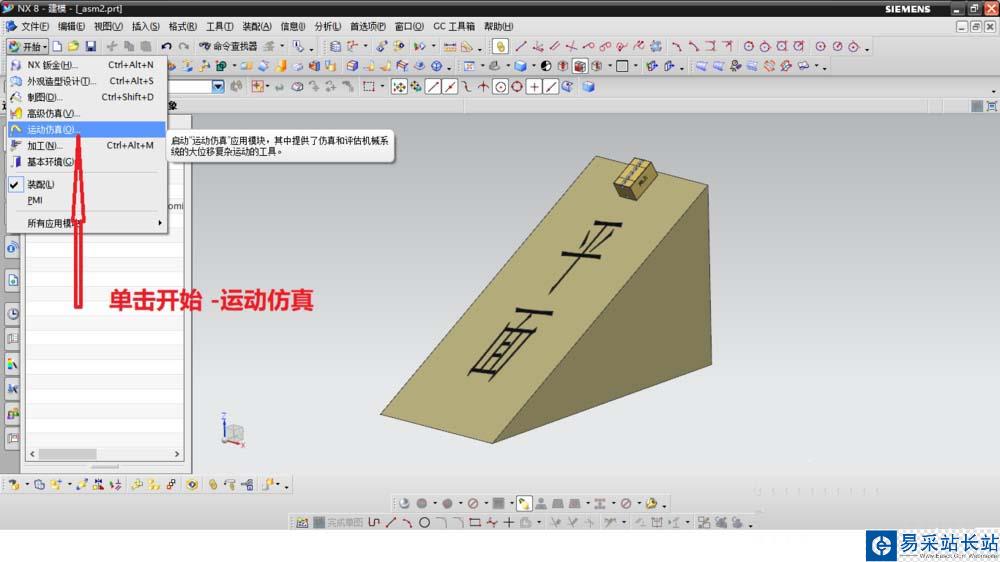Screen dimensions: 1000x562
Task: Toggle the diagonal line snap option
Action: pos(433,87)
